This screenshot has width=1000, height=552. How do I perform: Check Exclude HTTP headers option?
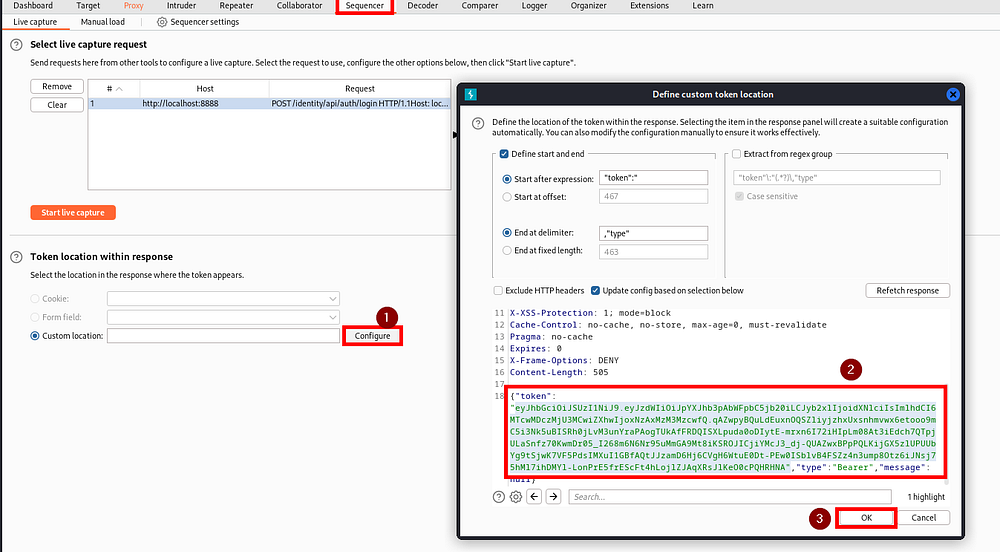498,291
